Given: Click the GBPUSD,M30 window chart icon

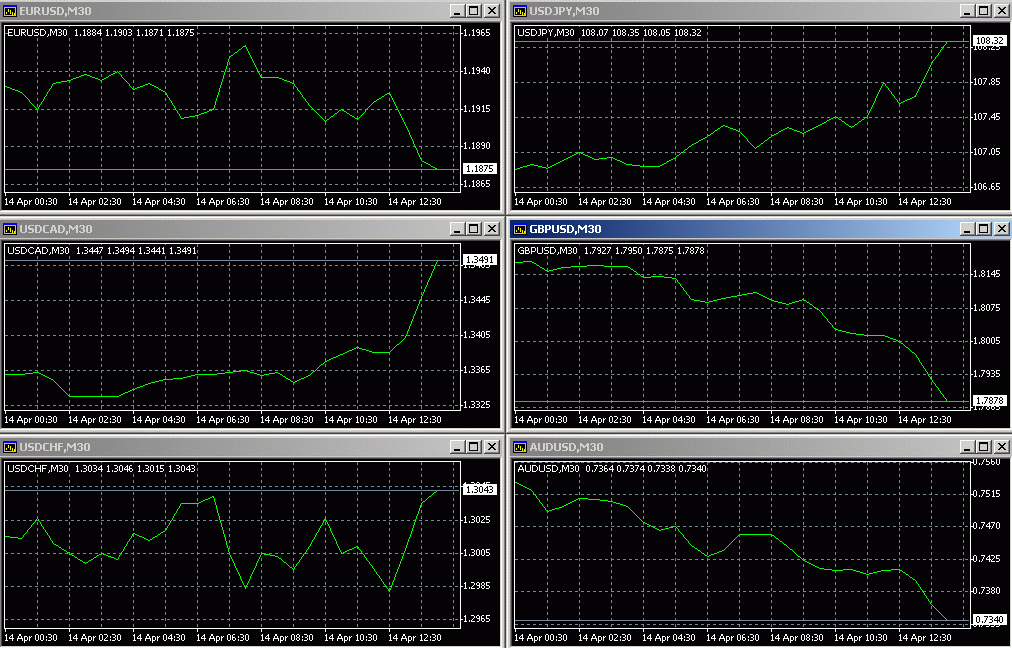Looking at the screenshot, I should click(520, 229).
